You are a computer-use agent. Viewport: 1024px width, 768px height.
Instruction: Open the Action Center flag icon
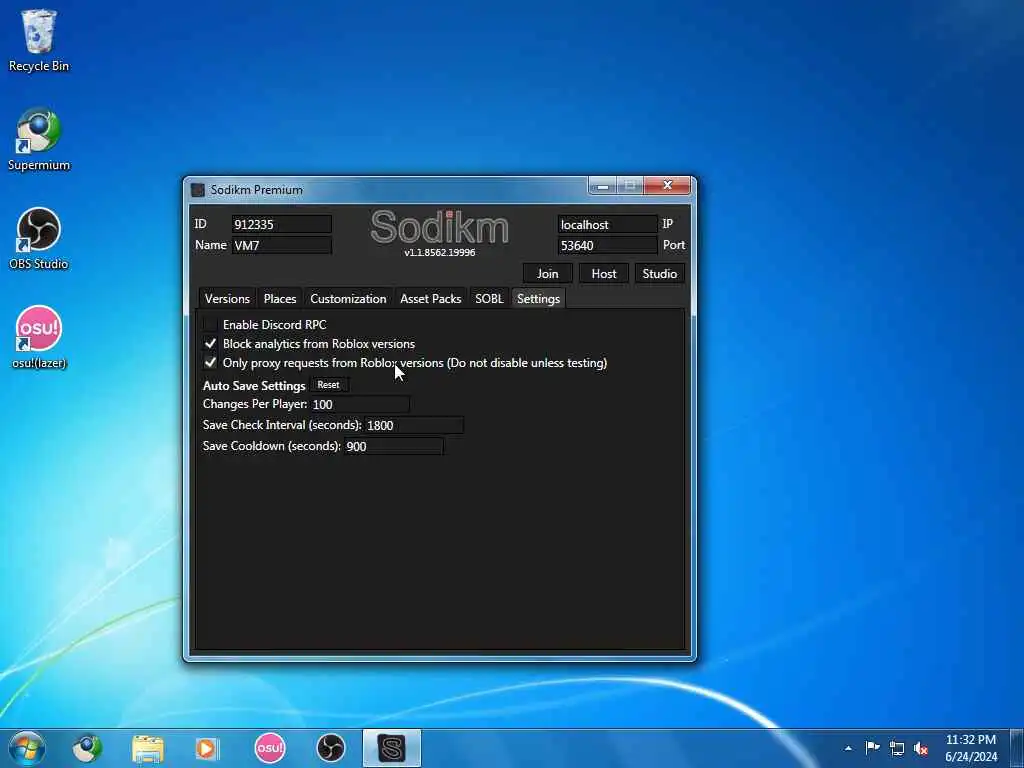click(x=872, y=748)
